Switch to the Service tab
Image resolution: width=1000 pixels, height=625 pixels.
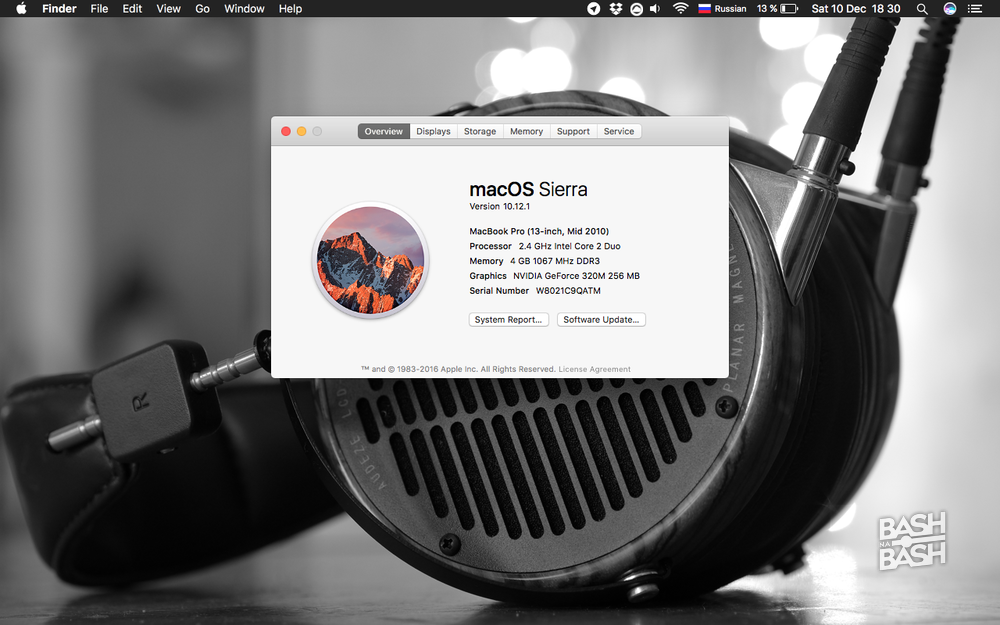pyautogui.click(x=619, y=131)
